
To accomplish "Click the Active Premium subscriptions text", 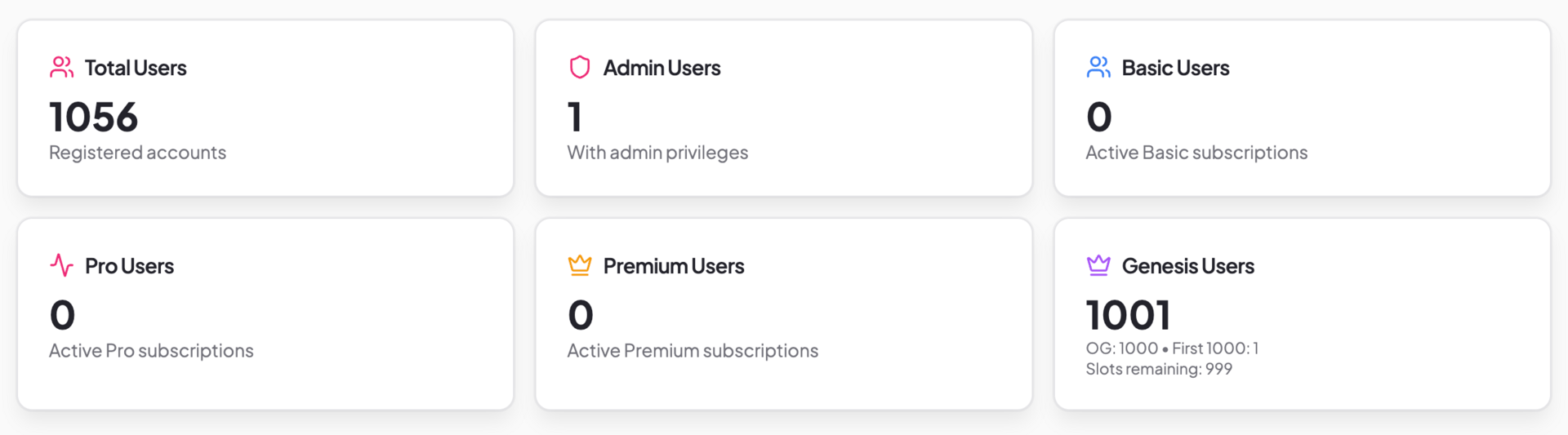I will click(693, 351).
